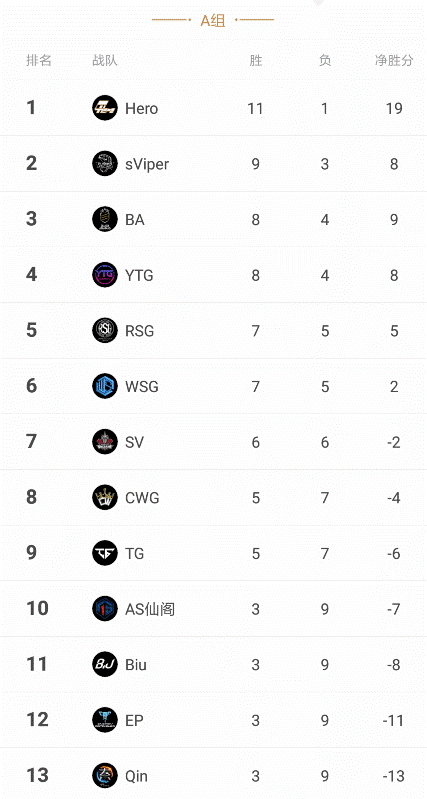Tap the Hero team logo icon

105,108
